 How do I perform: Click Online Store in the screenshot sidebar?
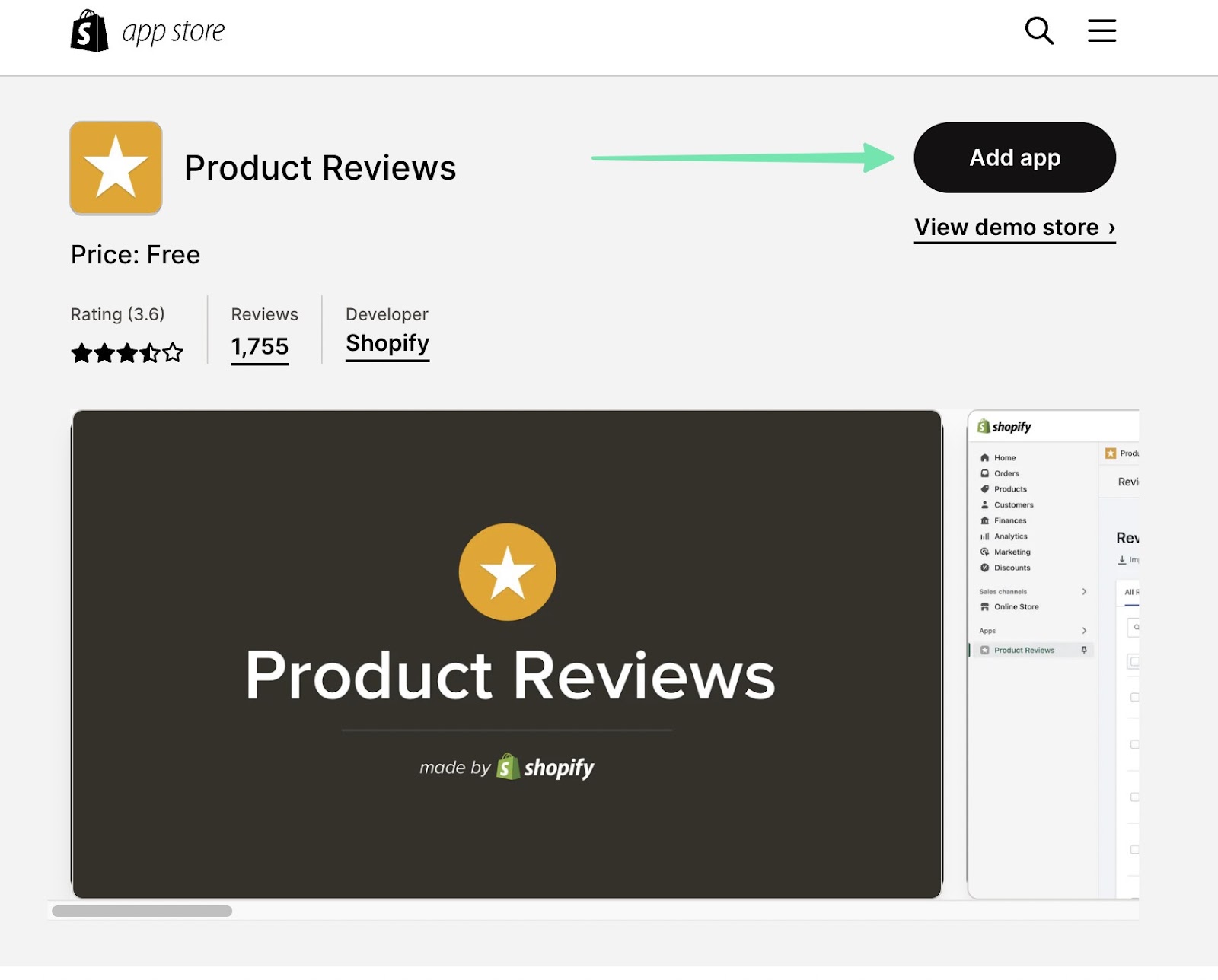[1016, 607]
